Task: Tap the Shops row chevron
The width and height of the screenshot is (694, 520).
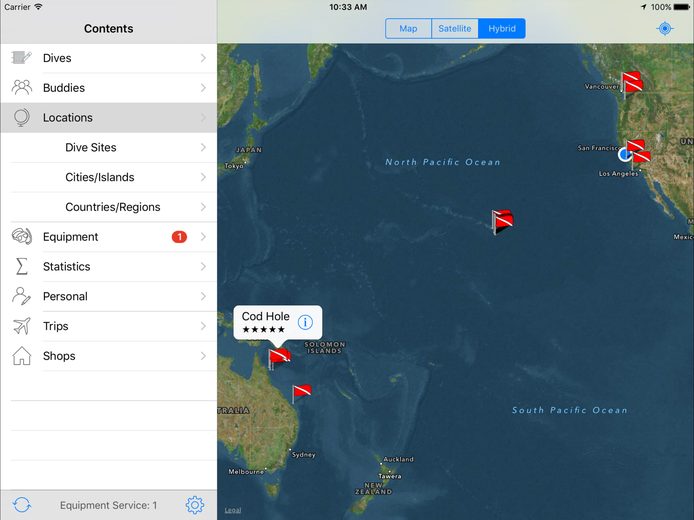Action: coord(203,356)
